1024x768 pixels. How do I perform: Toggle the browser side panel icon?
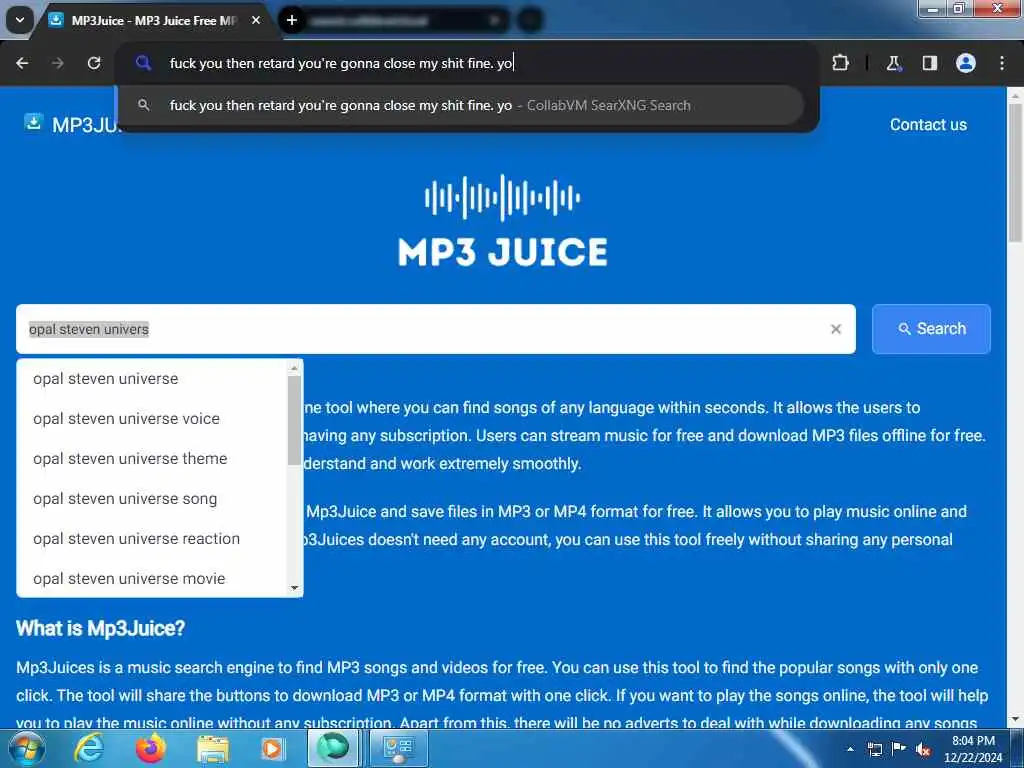[x=929, y=63]
